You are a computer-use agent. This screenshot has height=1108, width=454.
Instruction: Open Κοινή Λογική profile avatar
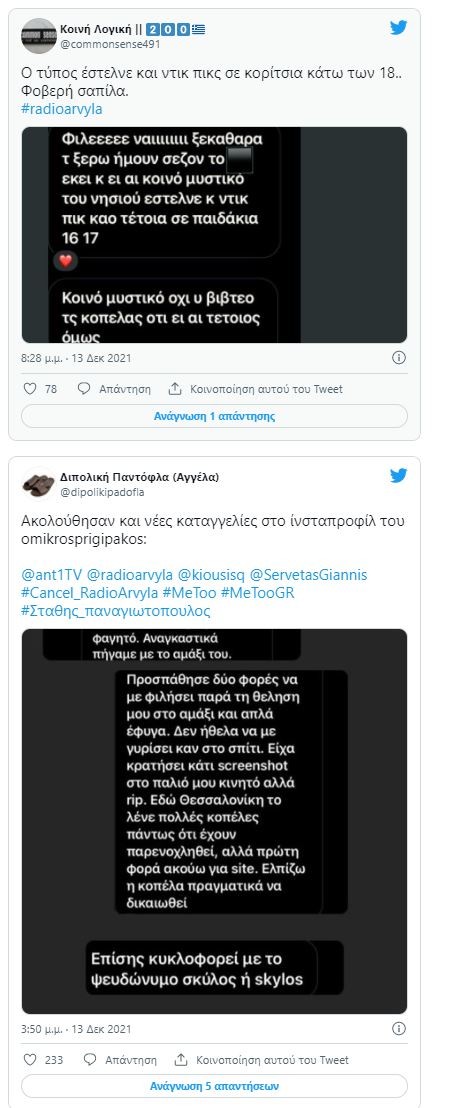39,36
